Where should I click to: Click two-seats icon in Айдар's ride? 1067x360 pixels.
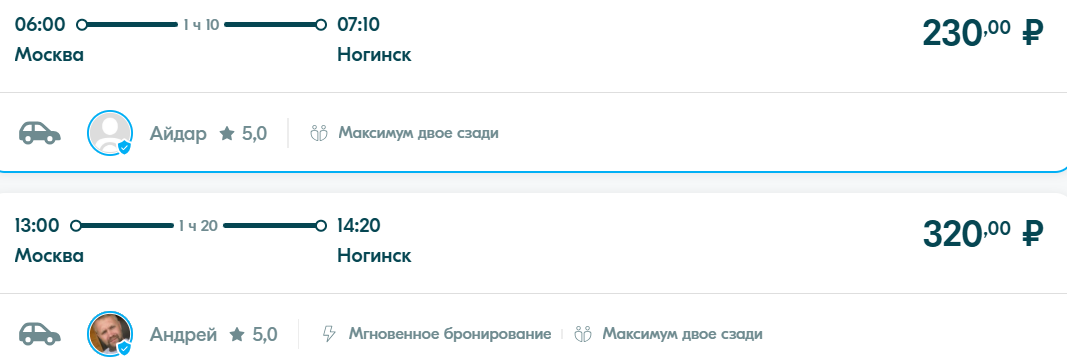318,133
